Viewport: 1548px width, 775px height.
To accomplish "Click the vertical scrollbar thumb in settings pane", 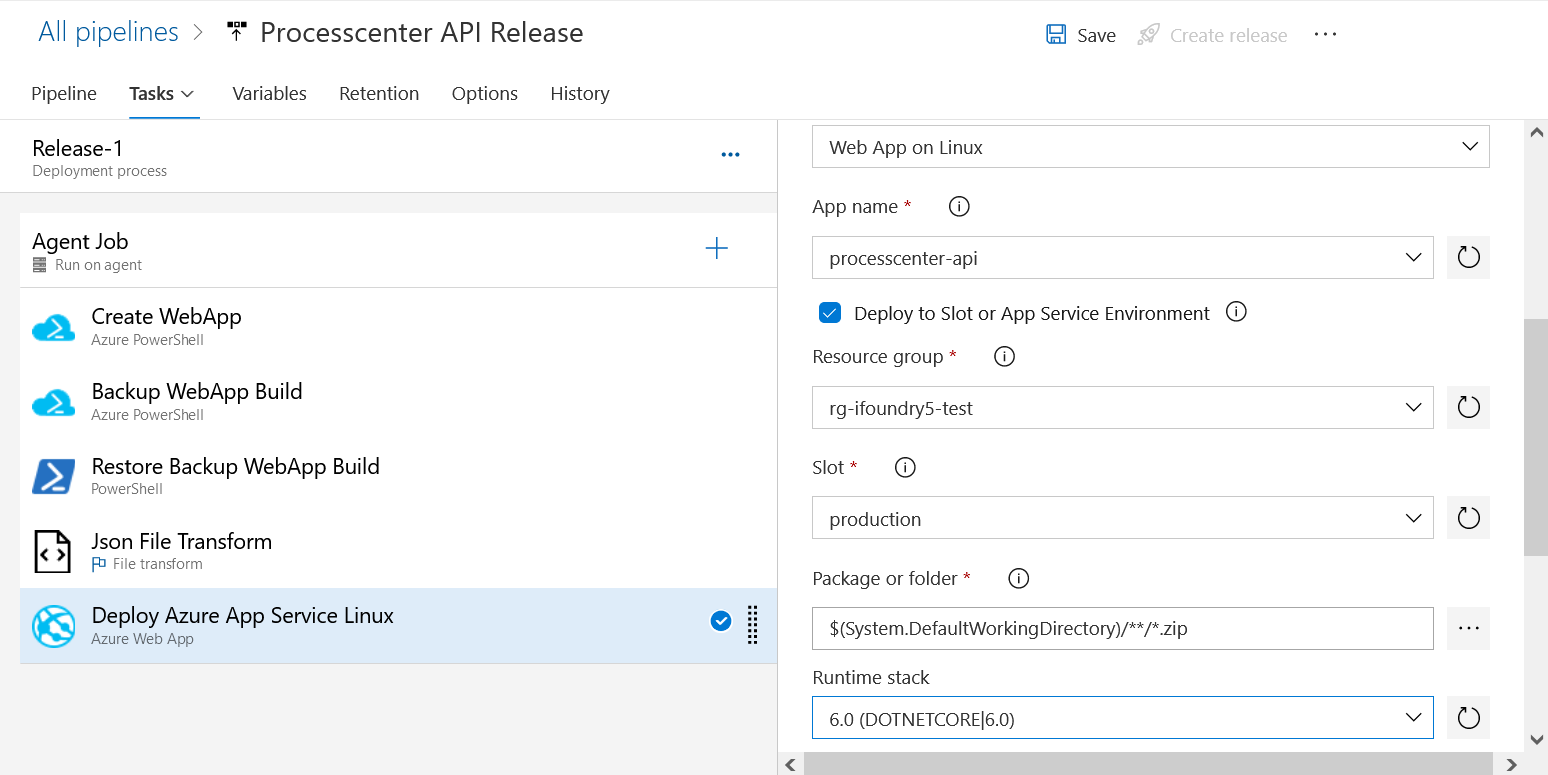I will (1536, 437).
